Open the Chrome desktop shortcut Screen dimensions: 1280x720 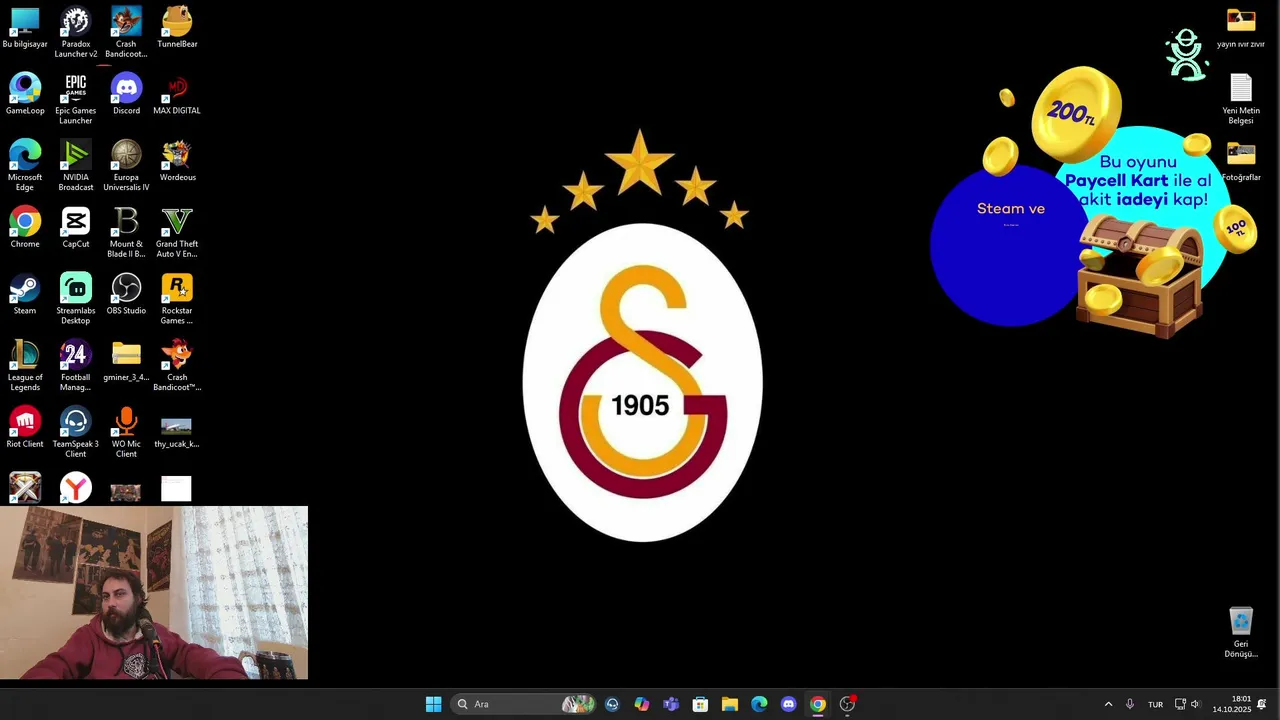click(25, 228)
